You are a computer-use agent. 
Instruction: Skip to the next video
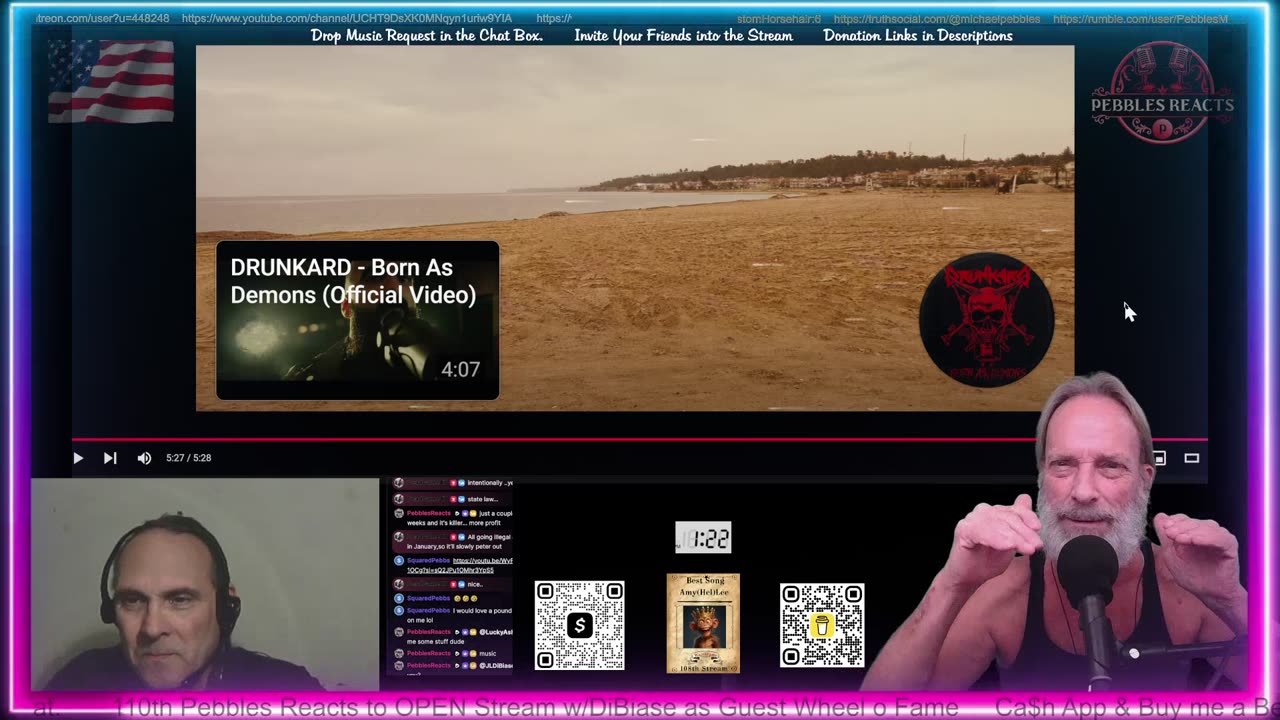(110, 458)
